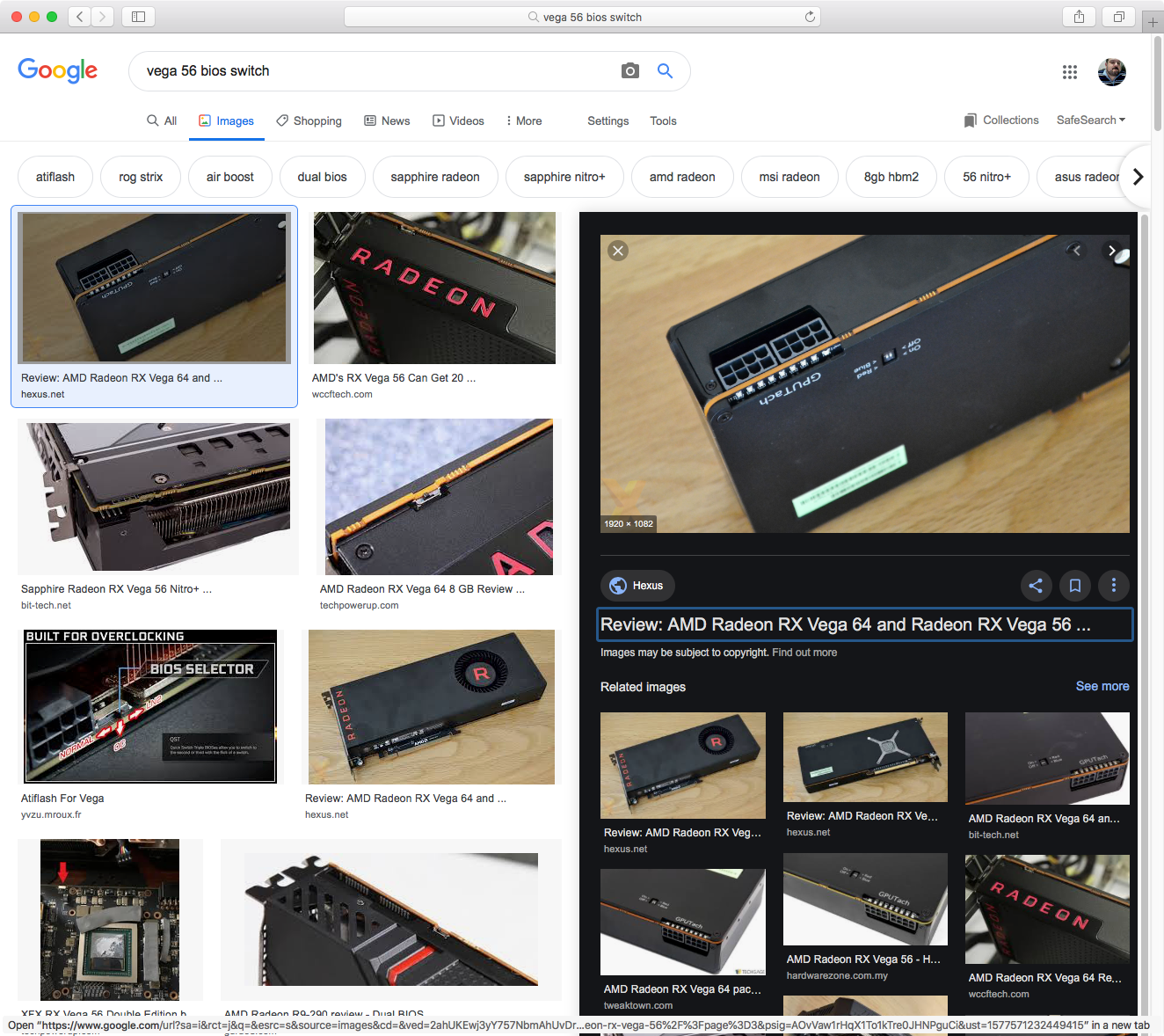Open related image from bit-tech.net
Image resolution: width=1164 pixels, height=1036 pixels.
click(x=1047, y=758)
